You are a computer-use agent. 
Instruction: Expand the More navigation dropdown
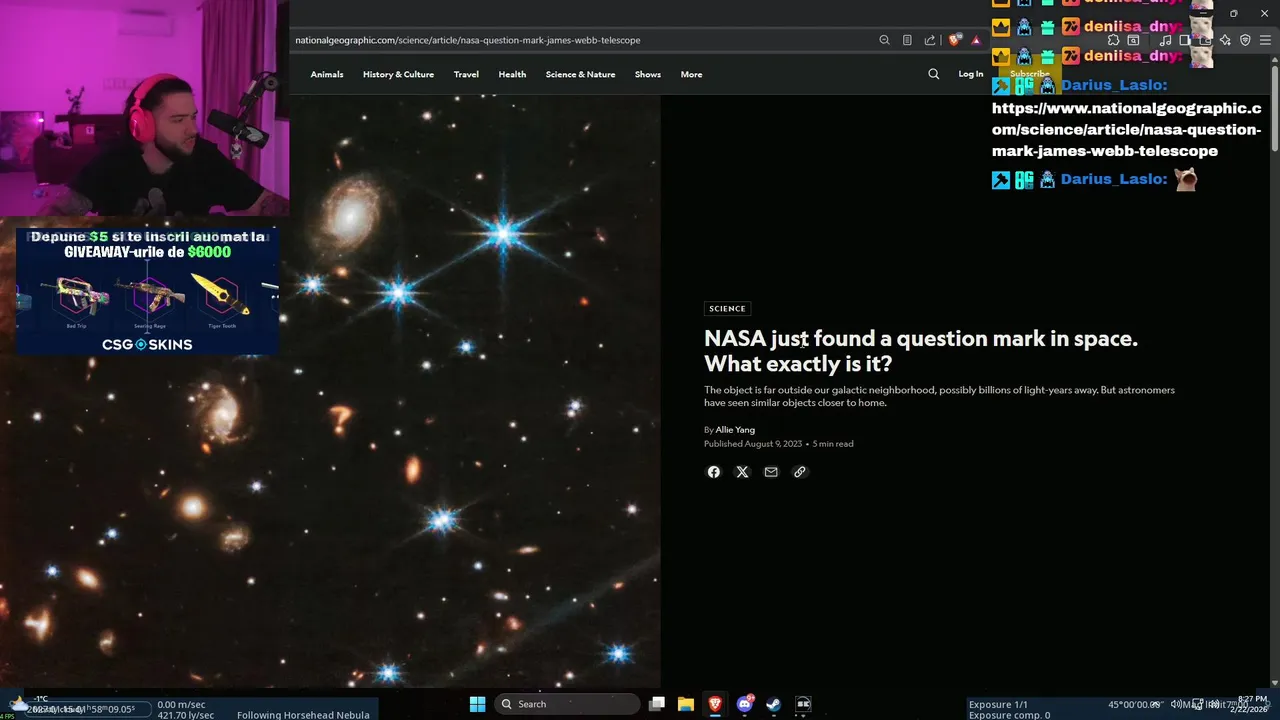click(691, 74)
